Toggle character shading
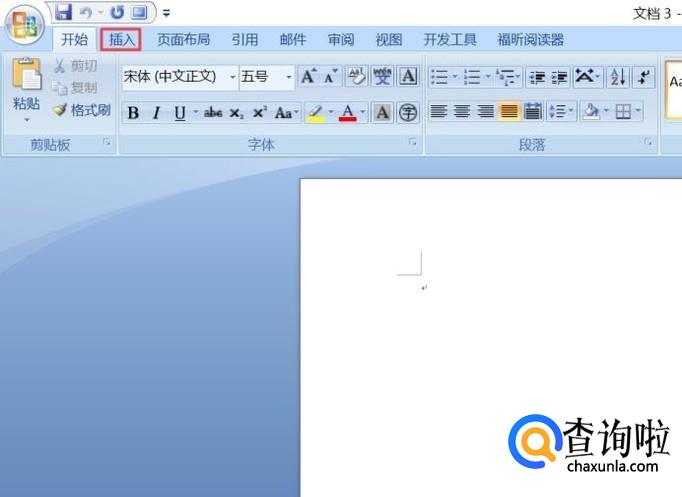The height and width of the screenshot is (497, 682). click(x=382, y=113)
